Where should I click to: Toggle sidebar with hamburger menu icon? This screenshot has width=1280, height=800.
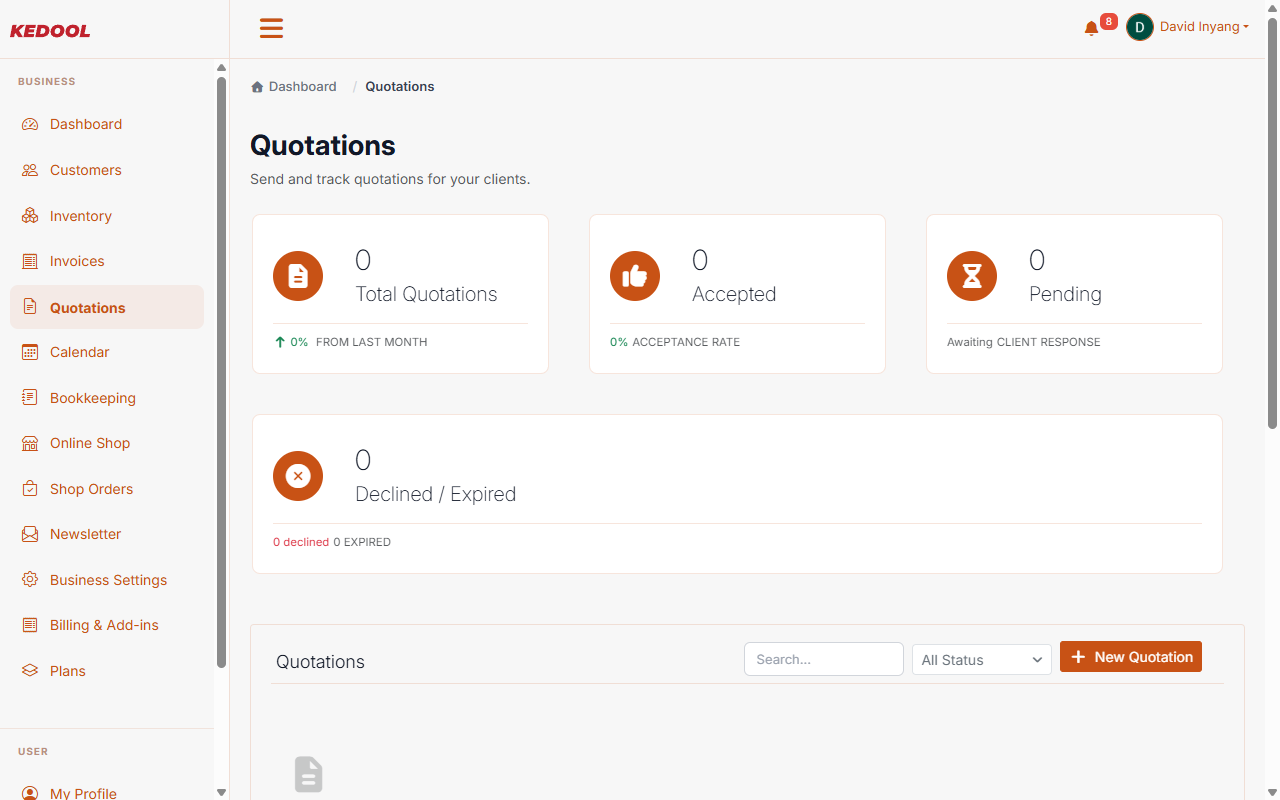click(271, 28)
